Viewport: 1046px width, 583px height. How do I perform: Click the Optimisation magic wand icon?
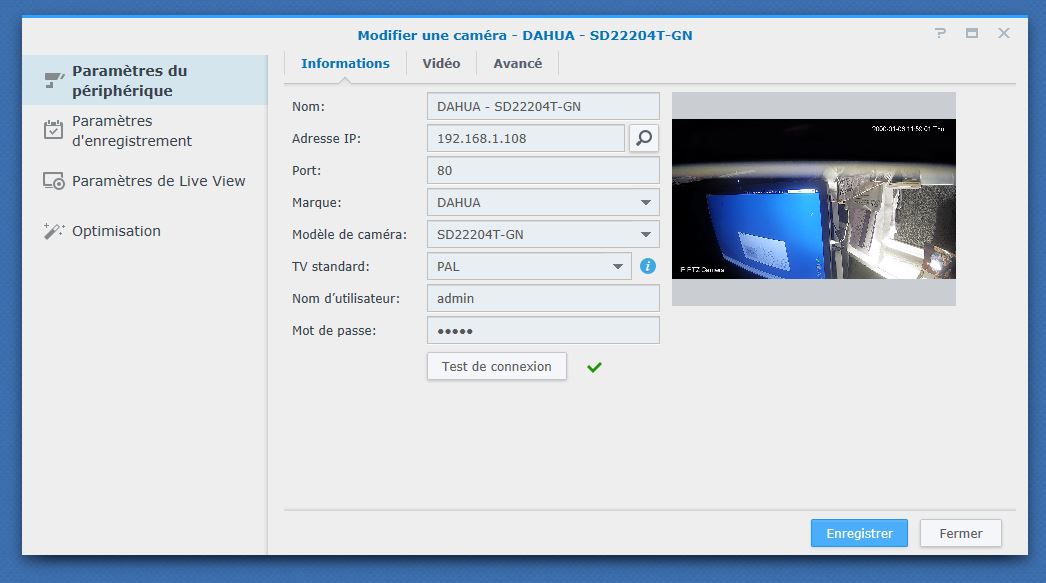(54, 231)
